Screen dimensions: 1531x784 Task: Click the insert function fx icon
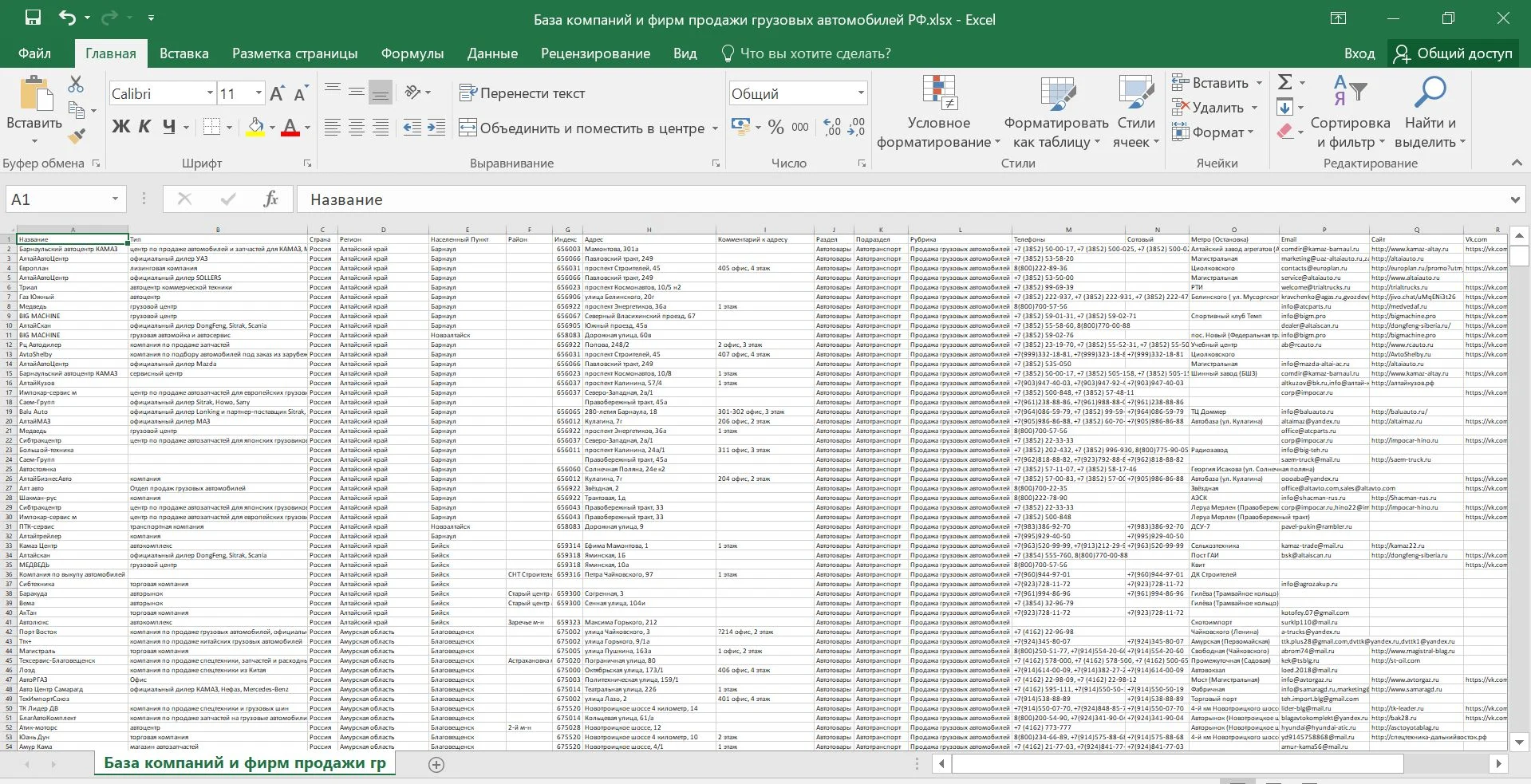(270, 199)
